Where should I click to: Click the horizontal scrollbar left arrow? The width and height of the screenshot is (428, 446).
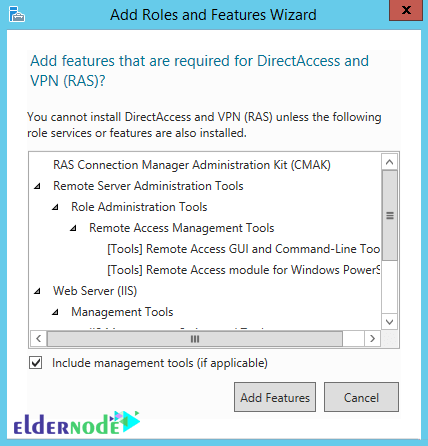(x=39, y=339)
